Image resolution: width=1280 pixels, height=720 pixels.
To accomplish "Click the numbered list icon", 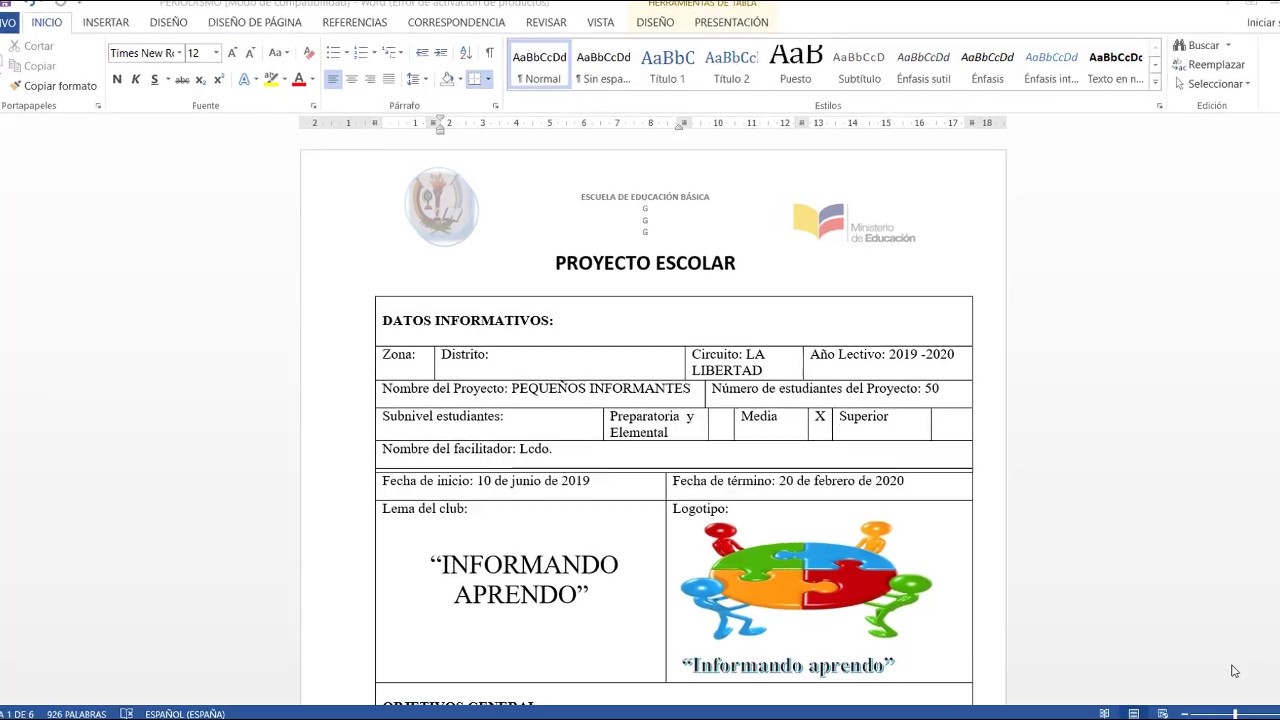I will pyautogui.click(x=361, y=53).
